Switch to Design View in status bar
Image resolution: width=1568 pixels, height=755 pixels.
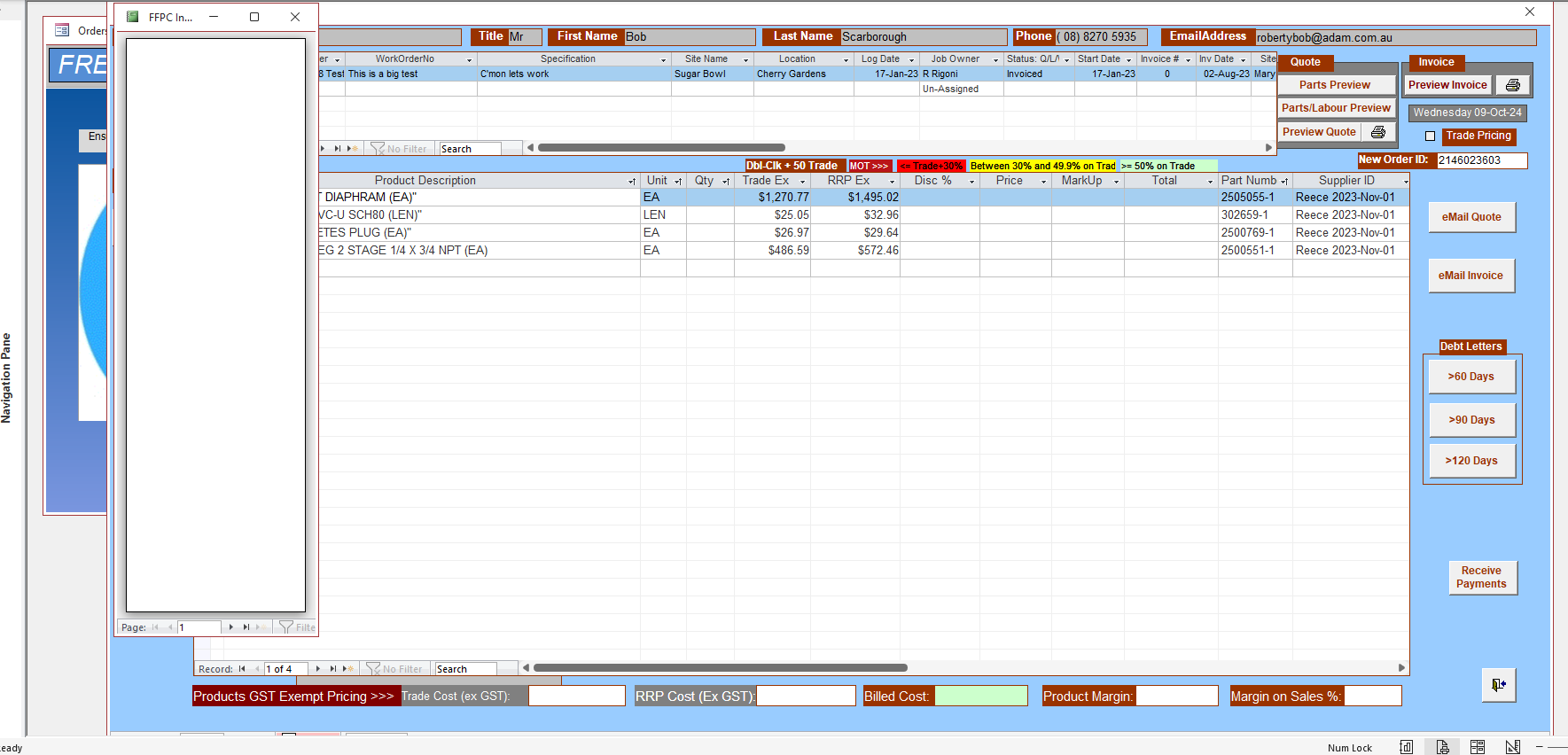(x=1513, y=747)
